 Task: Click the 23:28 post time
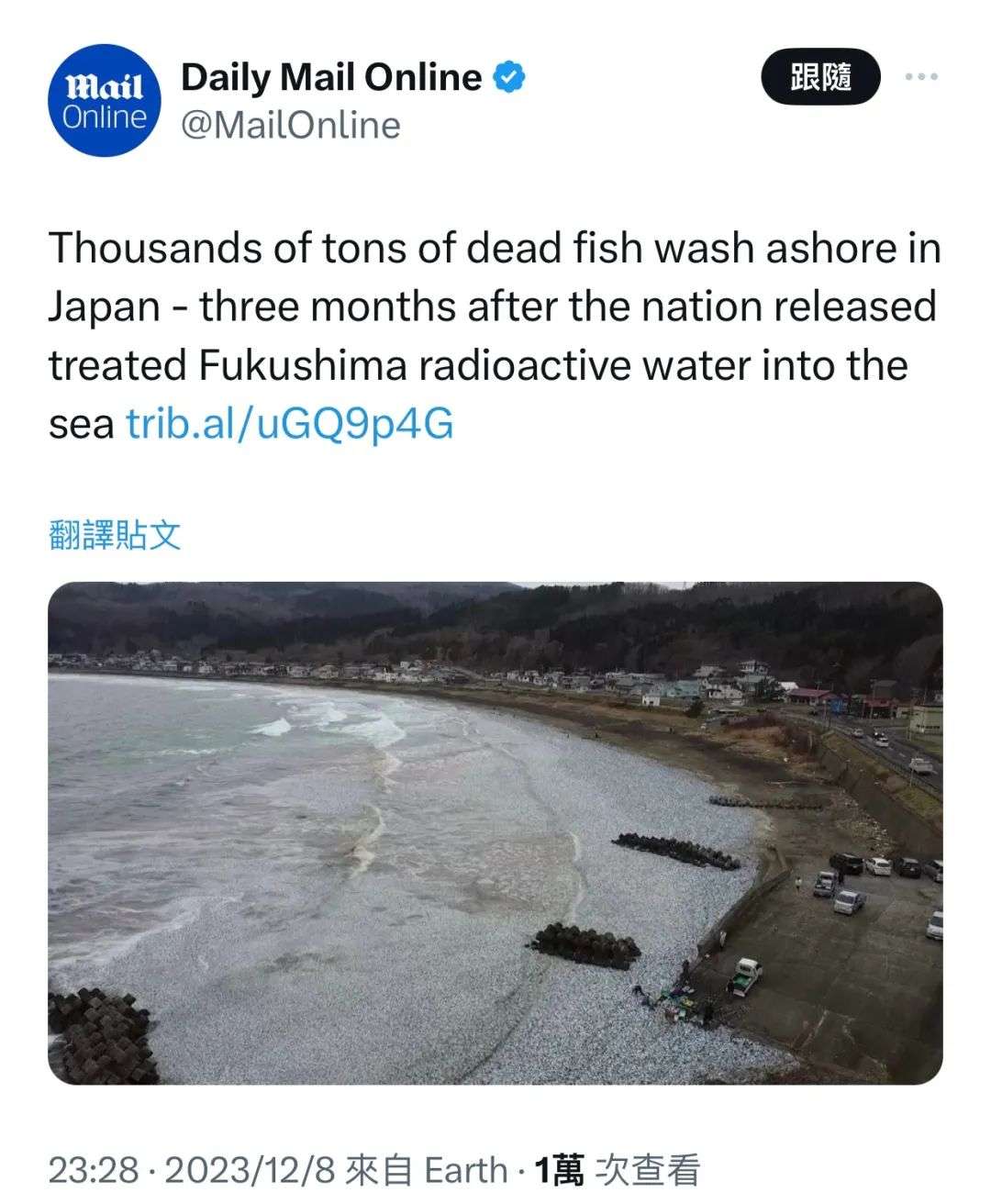point(93,1170)
